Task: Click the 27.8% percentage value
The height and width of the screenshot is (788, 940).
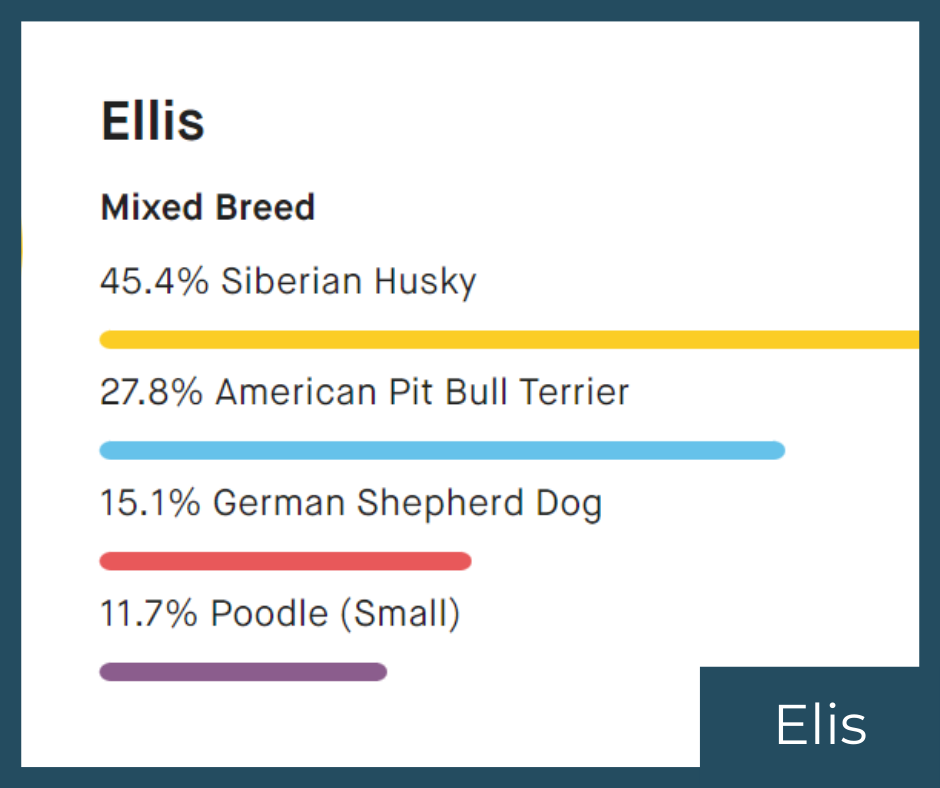Action: coord(152,392)
